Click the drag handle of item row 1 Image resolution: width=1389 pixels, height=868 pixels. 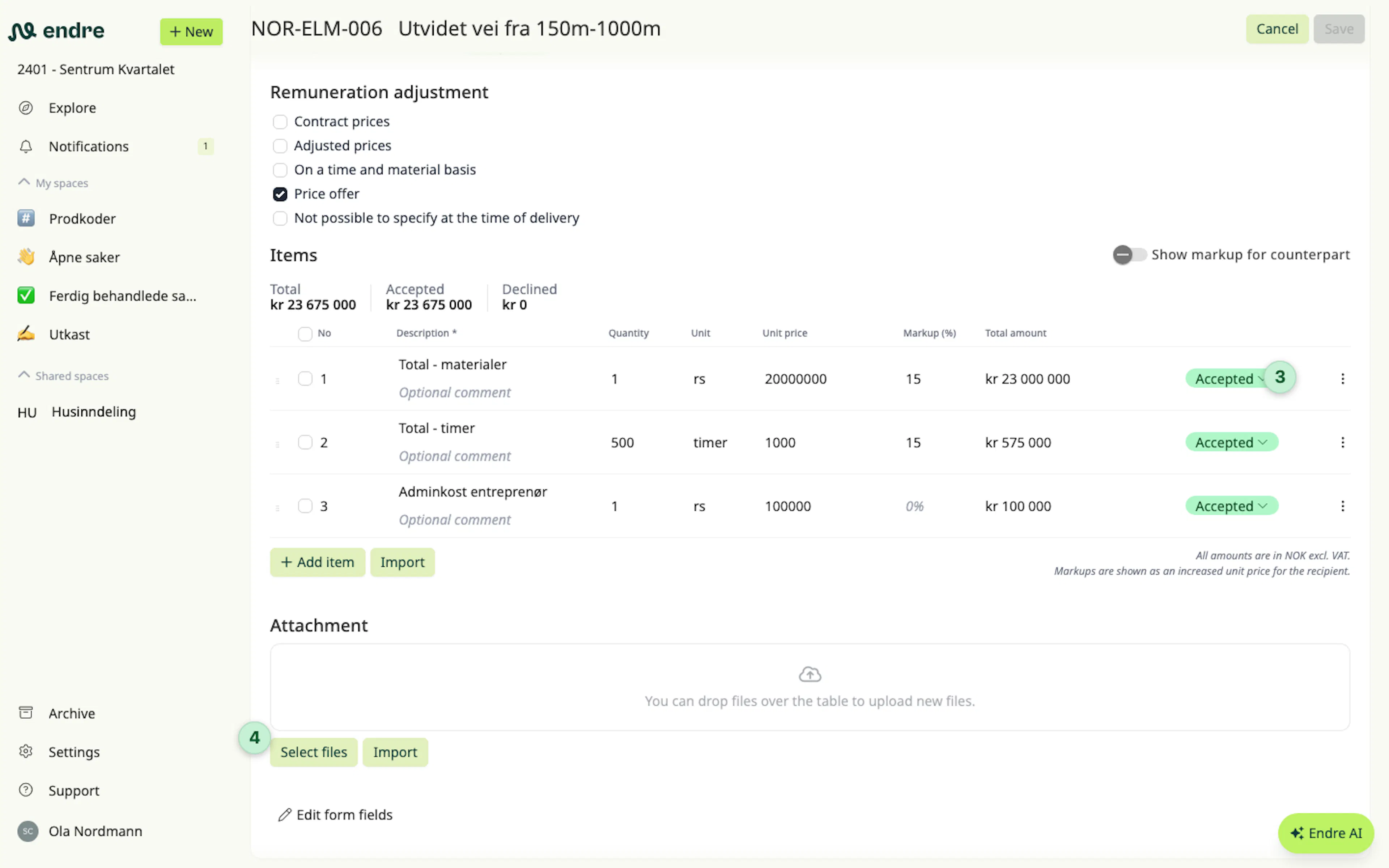(x=278, y=380)
